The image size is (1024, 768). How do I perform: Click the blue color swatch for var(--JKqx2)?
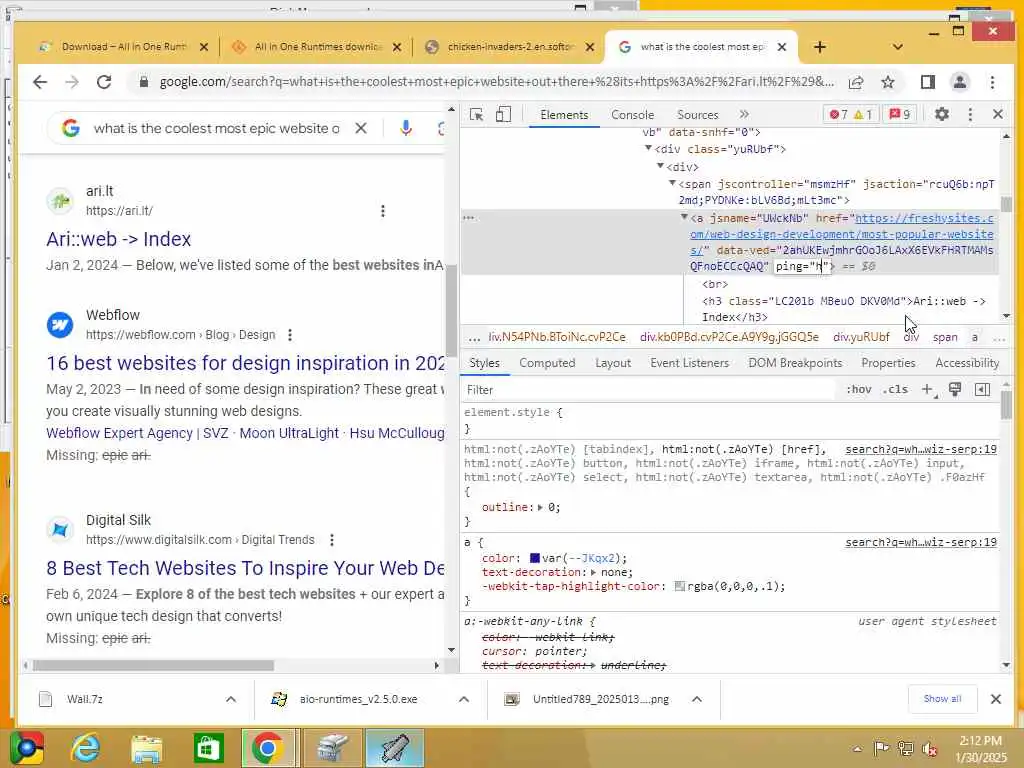click(x=534, y=558)
